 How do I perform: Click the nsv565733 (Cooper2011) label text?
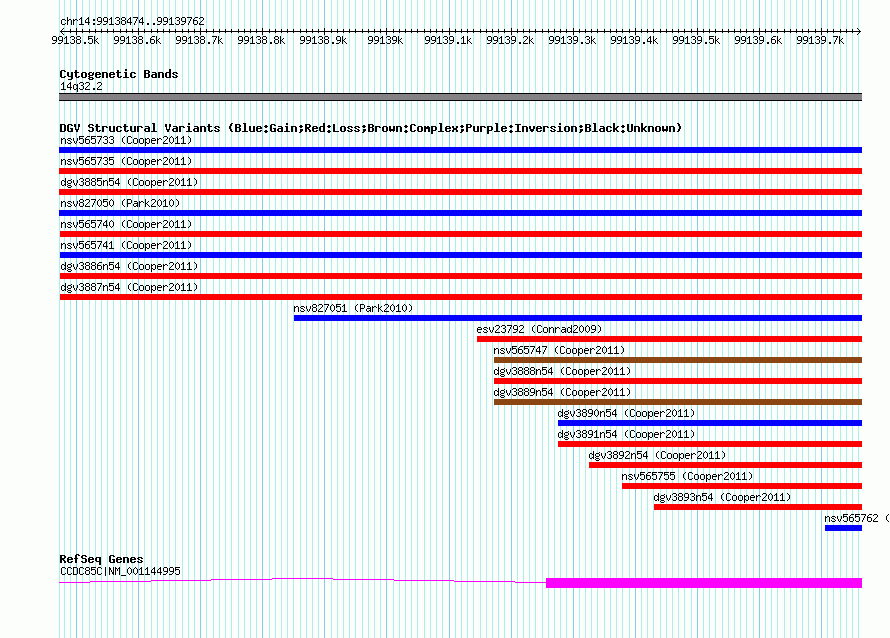coord(126,140)
